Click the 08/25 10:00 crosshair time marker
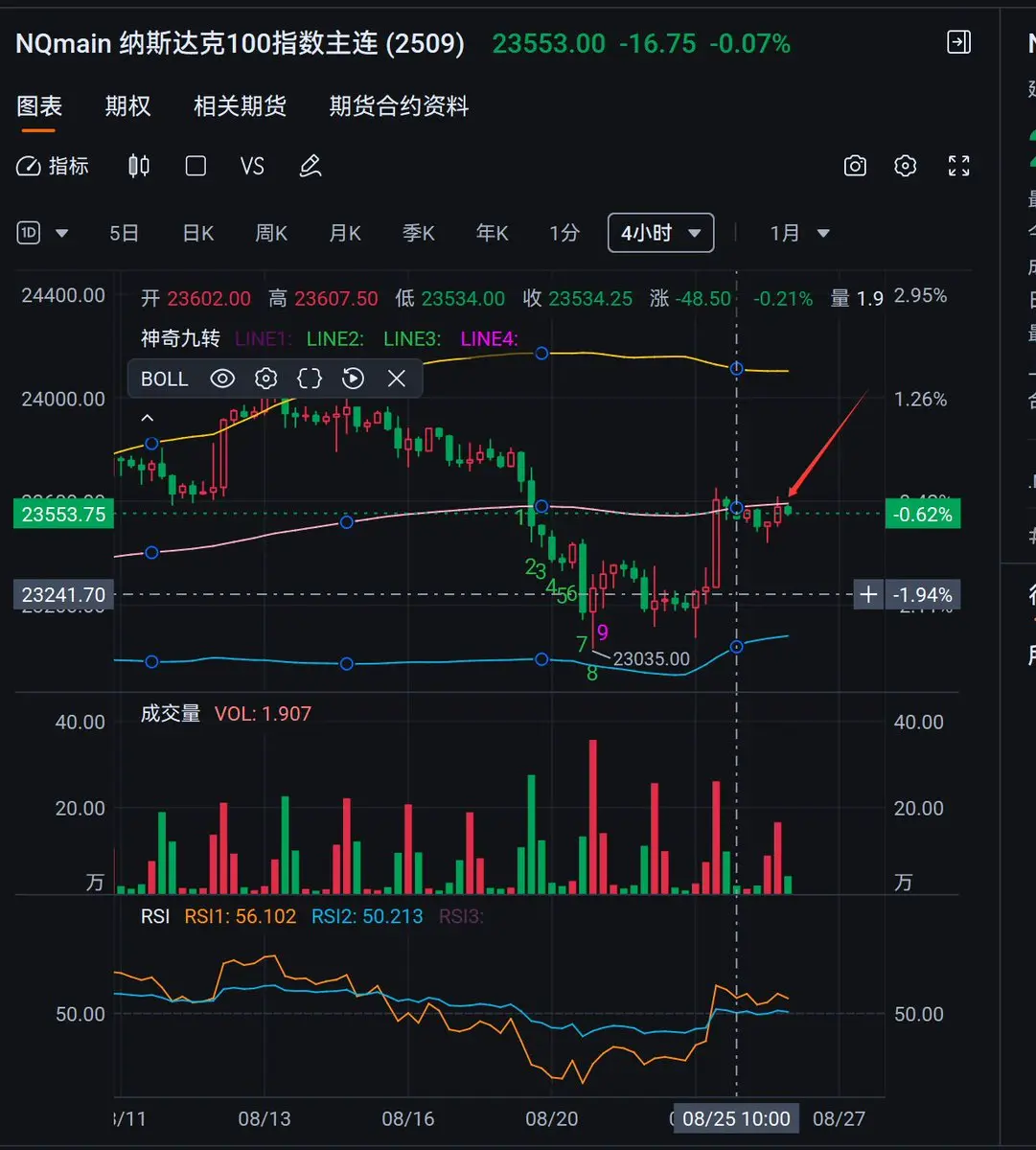Viewport: 1036px width, 1150px height. pyautogui.click(x=736, y=1118)
